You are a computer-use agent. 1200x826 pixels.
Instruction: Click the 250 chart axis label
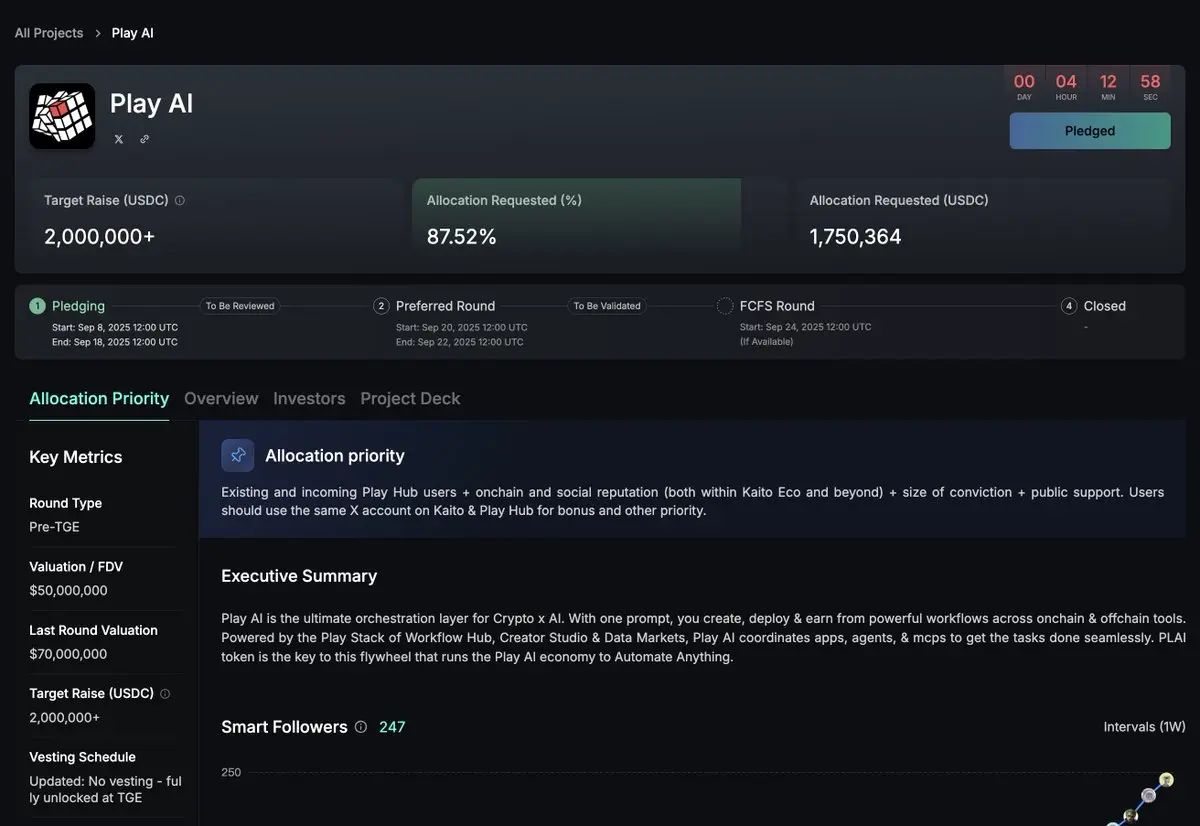pos(231,772)
